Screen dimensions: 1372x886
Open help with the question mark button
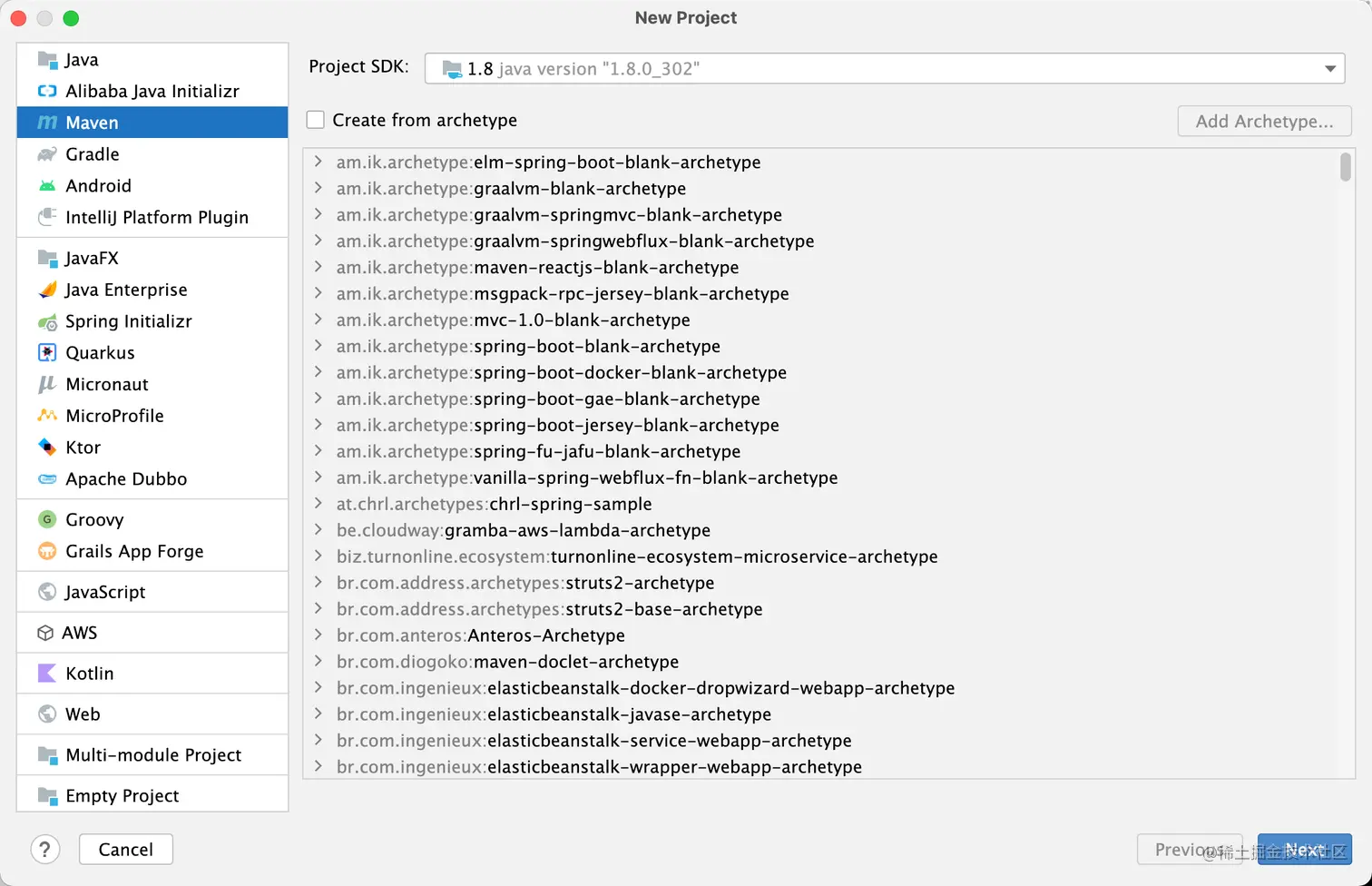point(45,850)
